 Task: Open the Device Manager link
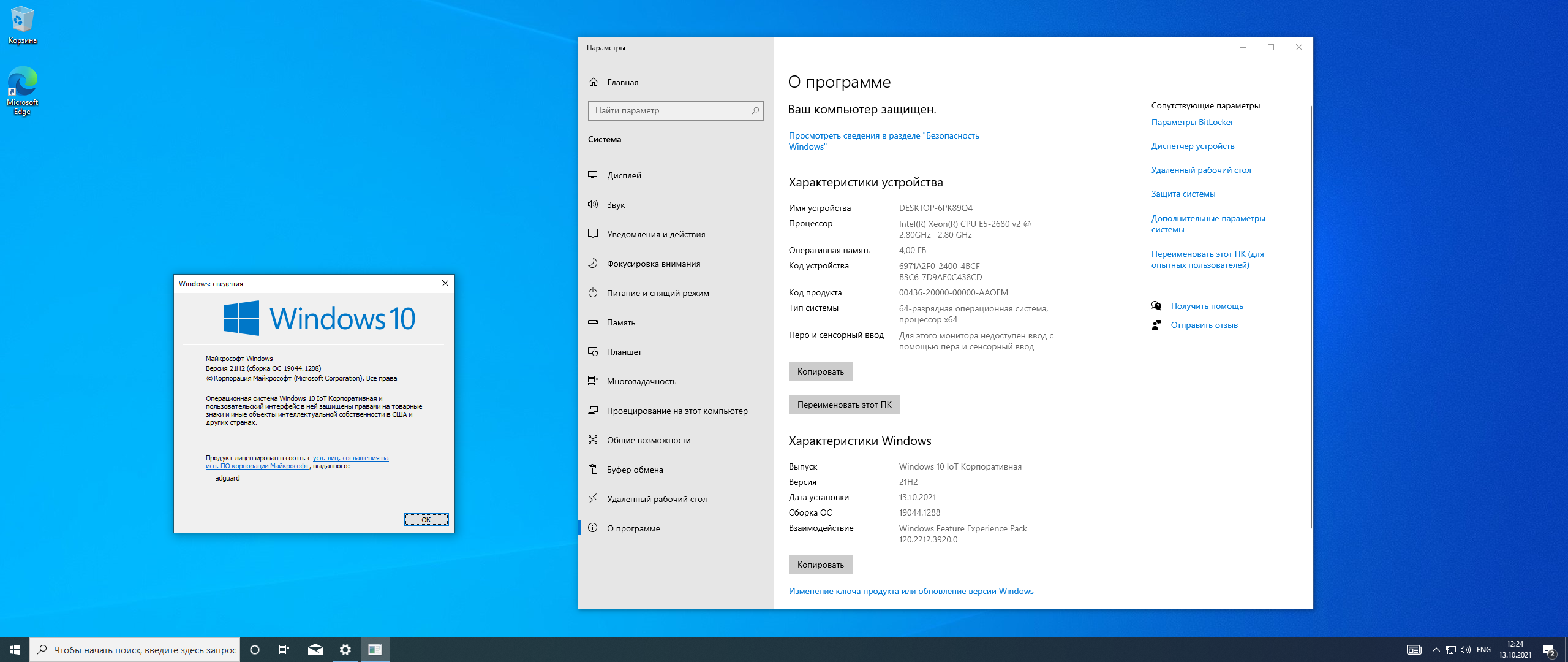point(1193,146)
